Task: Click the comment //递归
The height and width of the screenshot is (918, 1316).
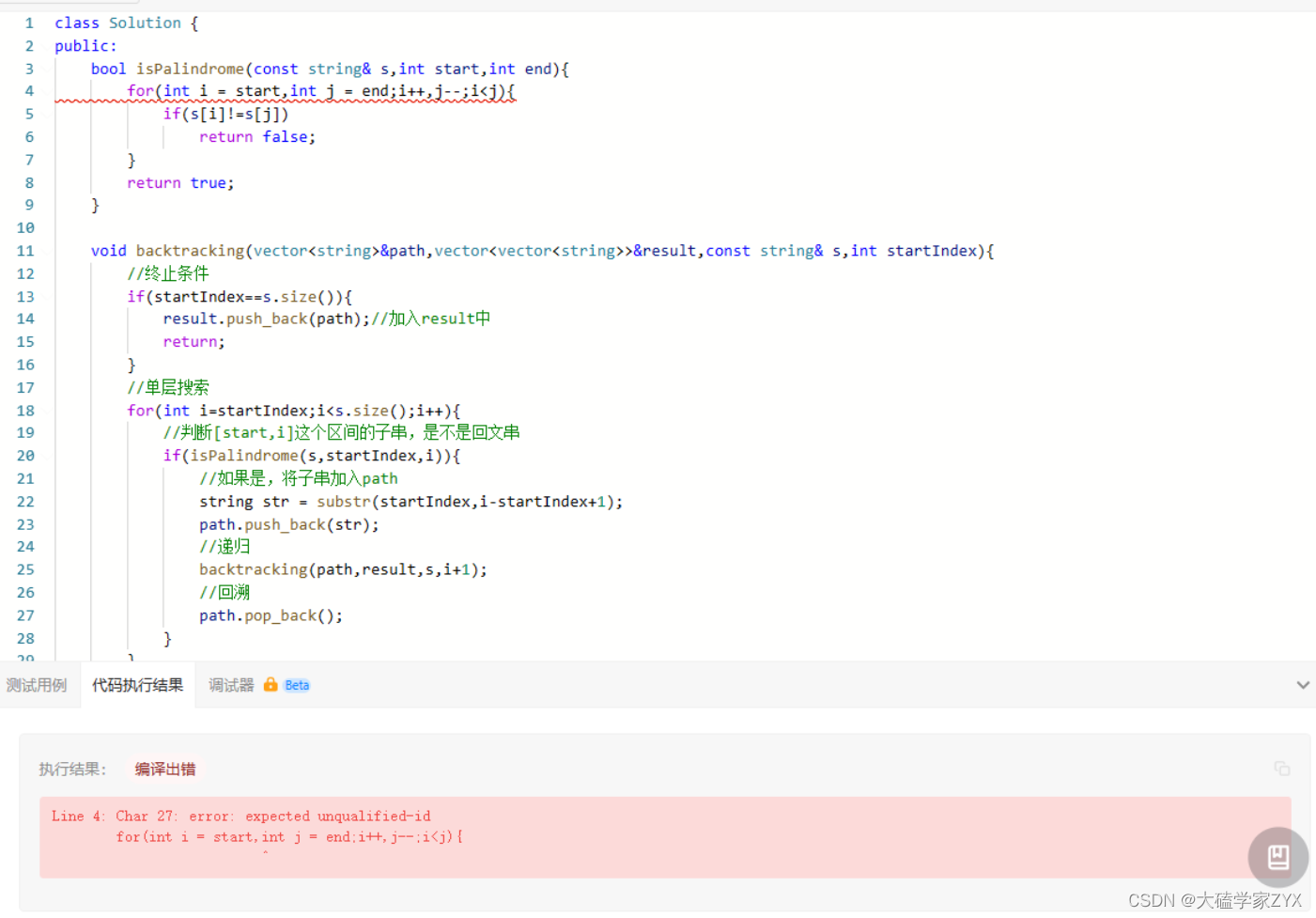Action: [224, 546]
